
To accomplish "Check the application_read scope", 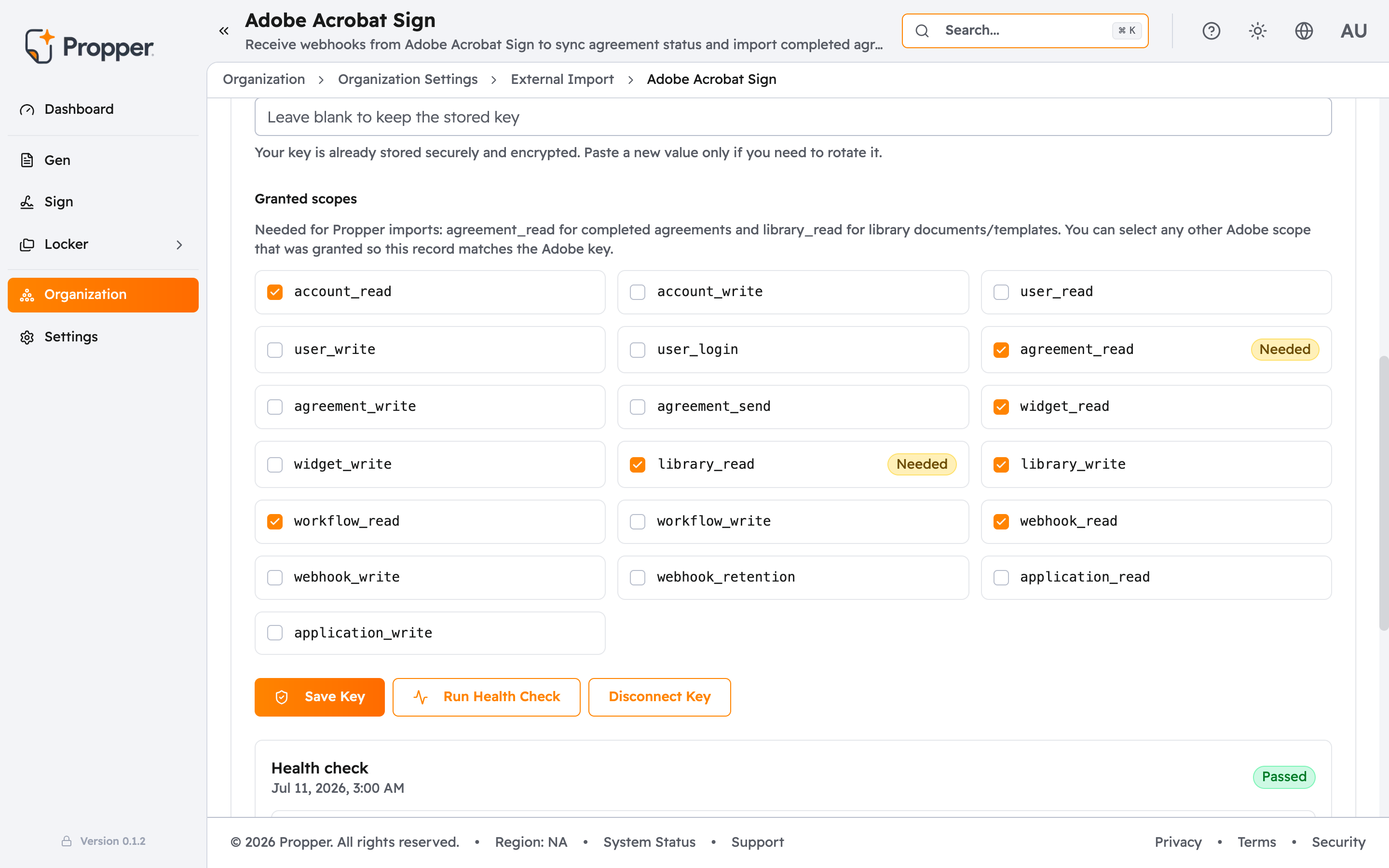I will pyautogui.click(x=1001, y=578).
